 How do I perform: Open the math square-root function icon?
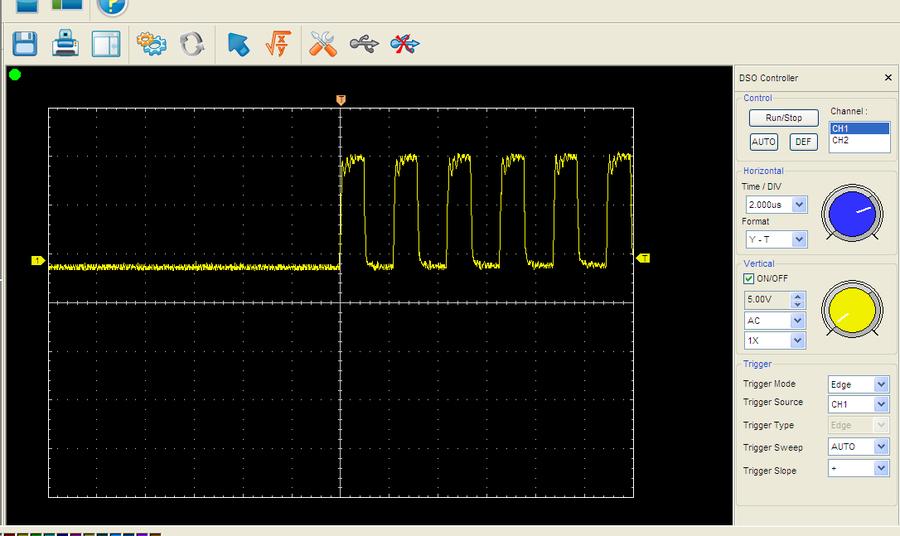point(277,44)
